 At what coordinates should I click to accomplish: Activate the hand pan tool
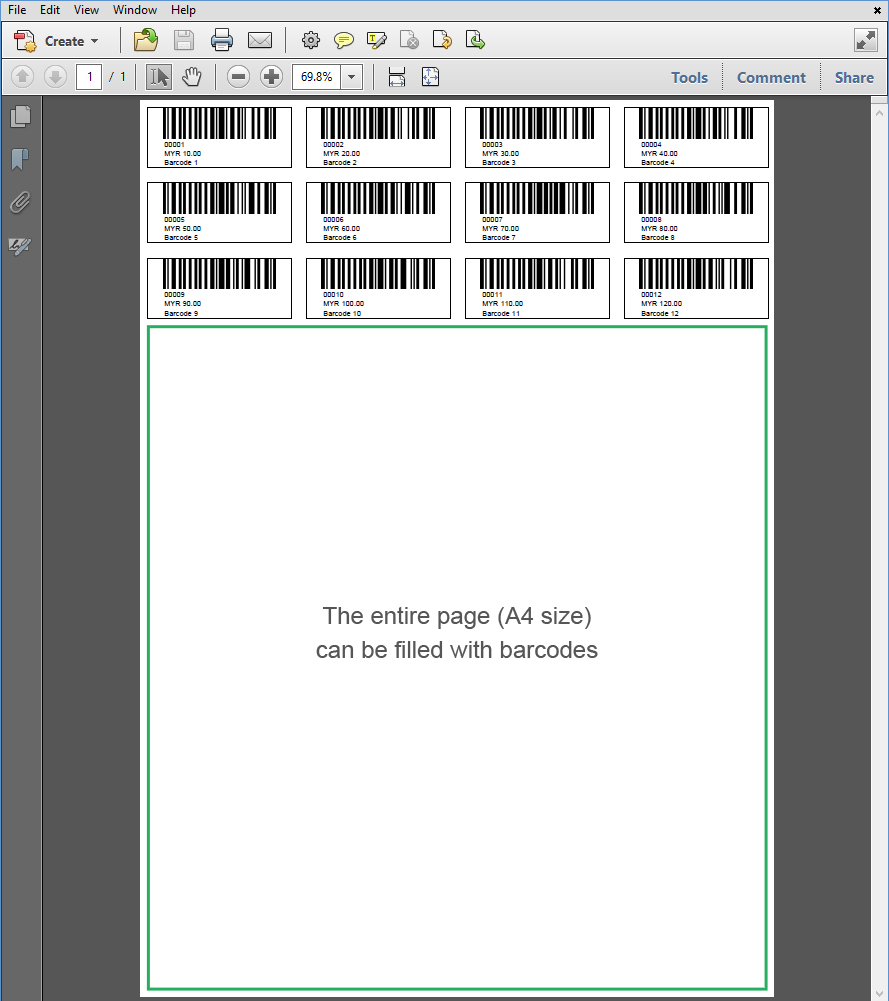(191, 77)
